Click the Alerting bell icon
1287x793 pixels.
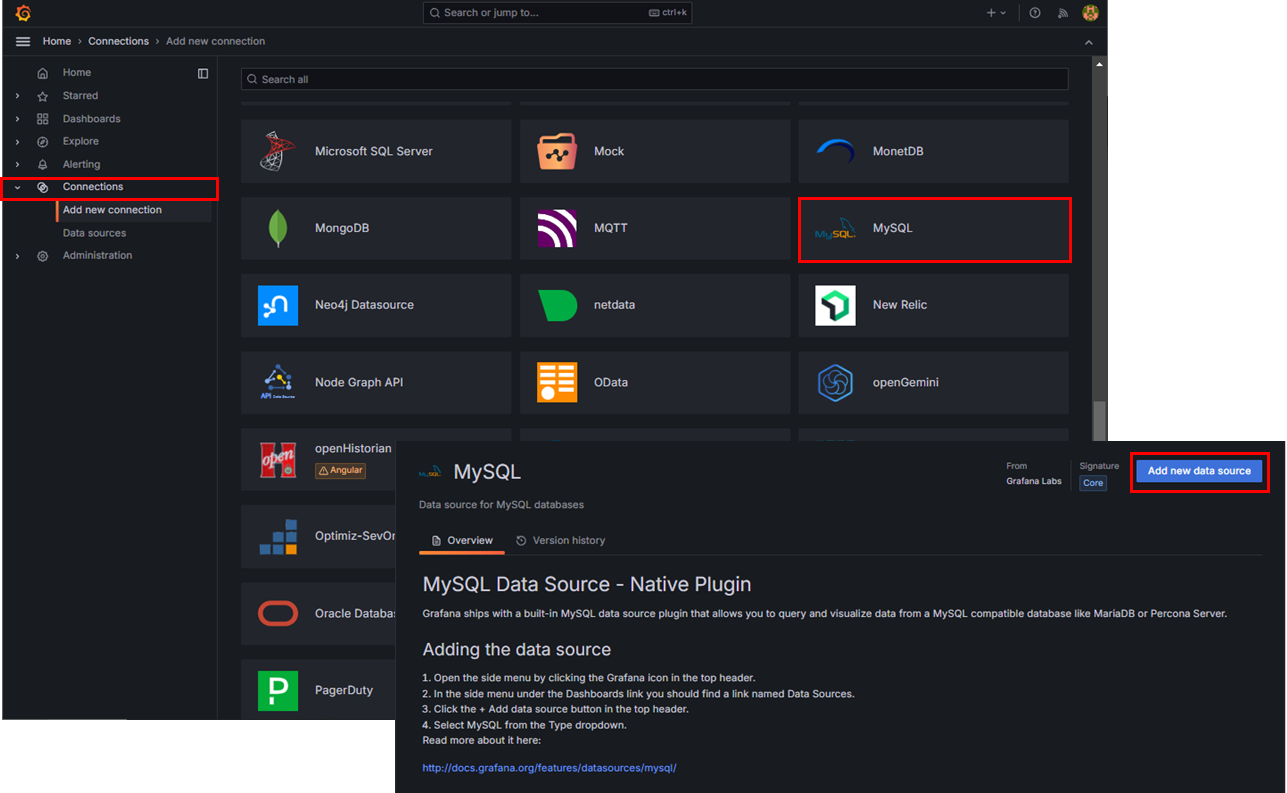click(x=42, y=165)
